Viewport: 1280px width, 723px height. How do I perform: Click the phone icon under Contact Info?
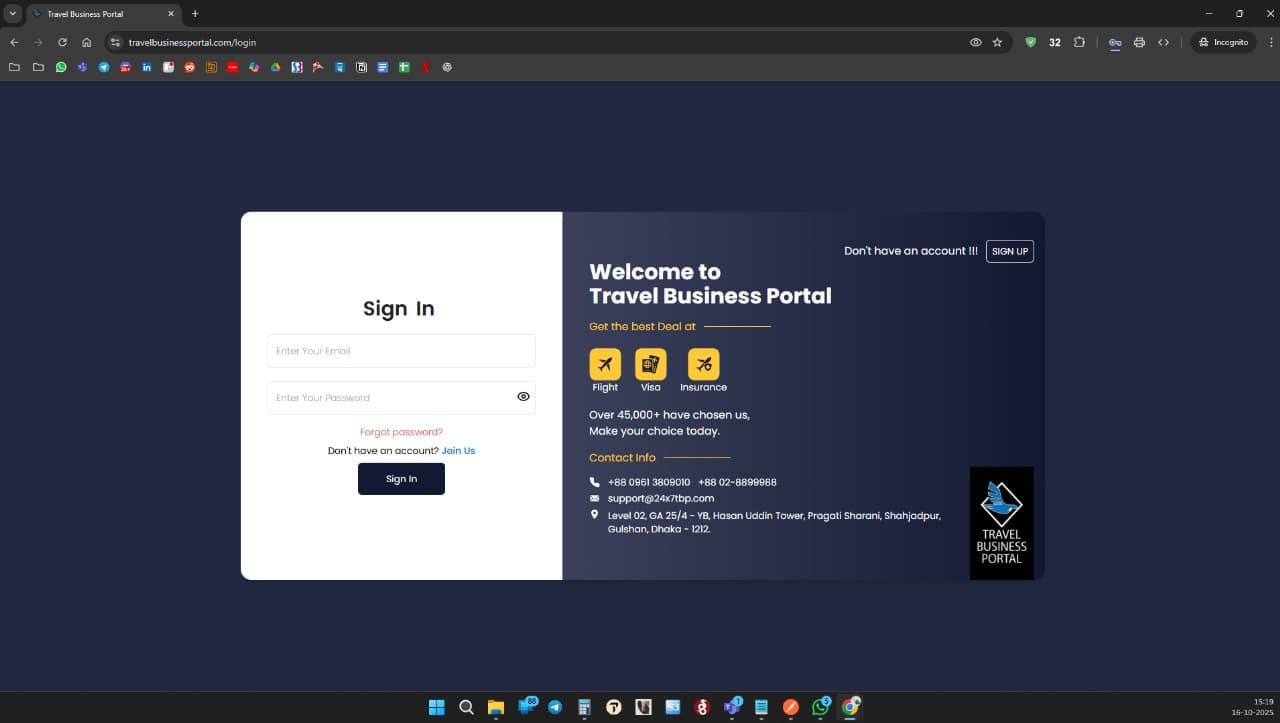click(x=594, y=482)
